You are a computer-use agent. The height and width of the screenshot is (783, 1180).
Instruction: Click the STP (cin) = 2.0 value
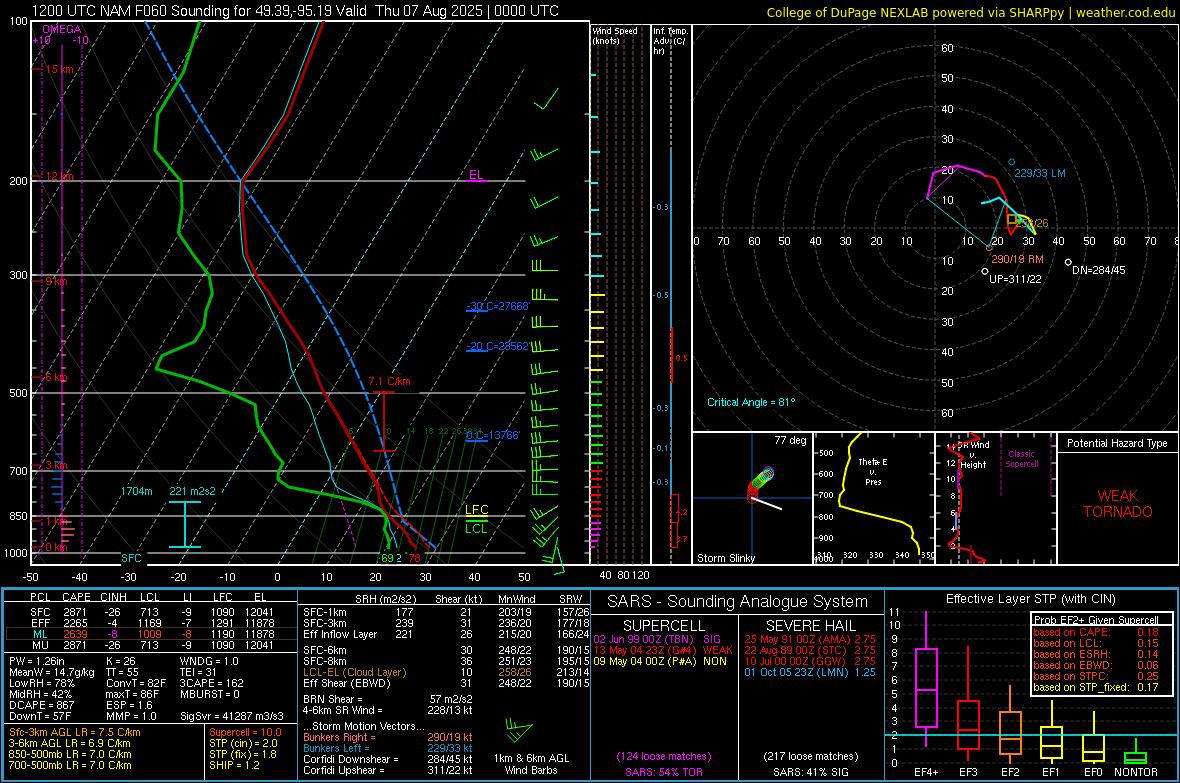[243, 743]
